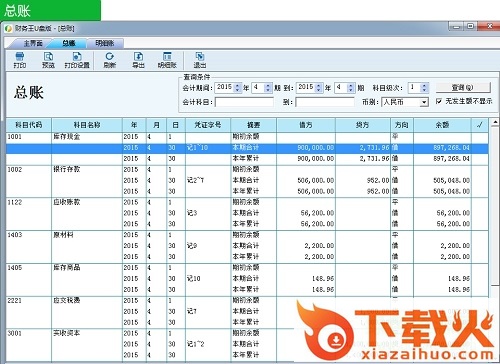
Task: Click the 贷方 column header
Action: pos(363,125)
